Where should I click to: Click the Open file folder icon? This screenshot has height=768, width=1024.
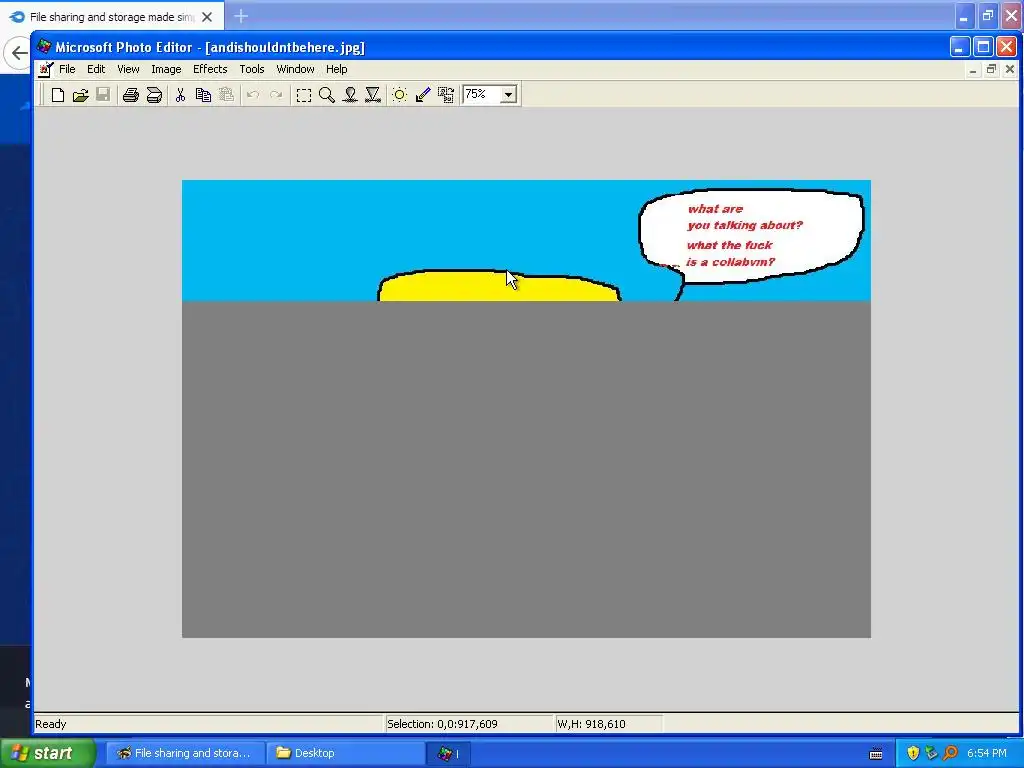pos(80,95)
